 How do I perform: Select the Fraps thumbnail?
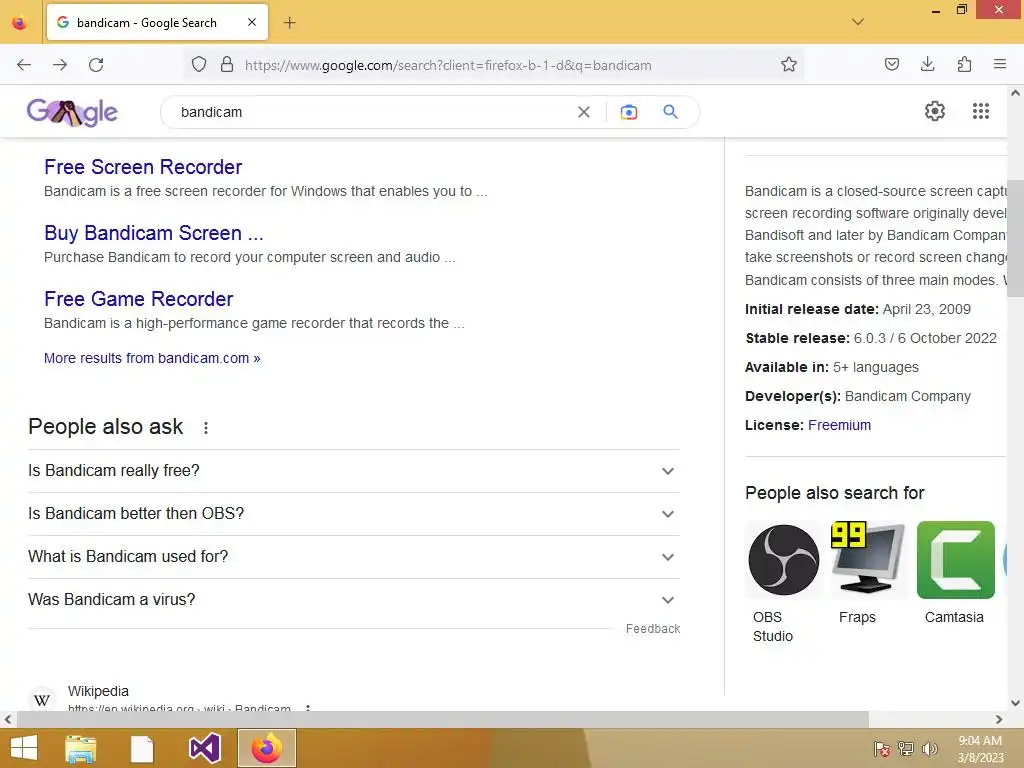click(869, 560)
